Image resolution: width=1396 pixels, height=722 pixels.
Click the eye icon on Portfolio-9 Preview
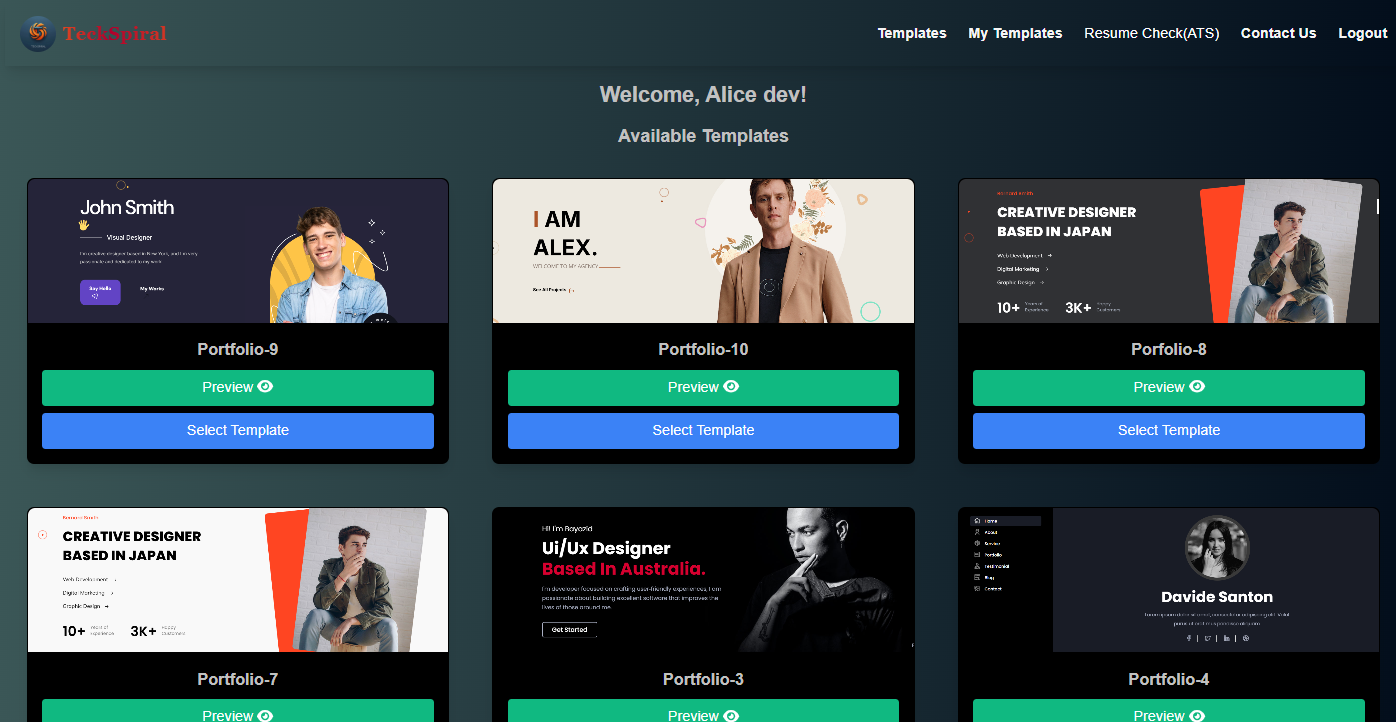tap(265, 387)
